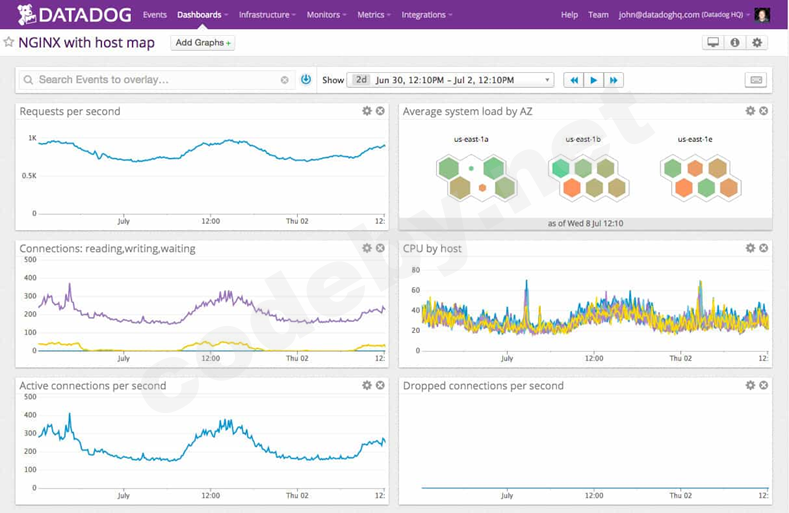Click the Add Graphs button

click(203, 43)
